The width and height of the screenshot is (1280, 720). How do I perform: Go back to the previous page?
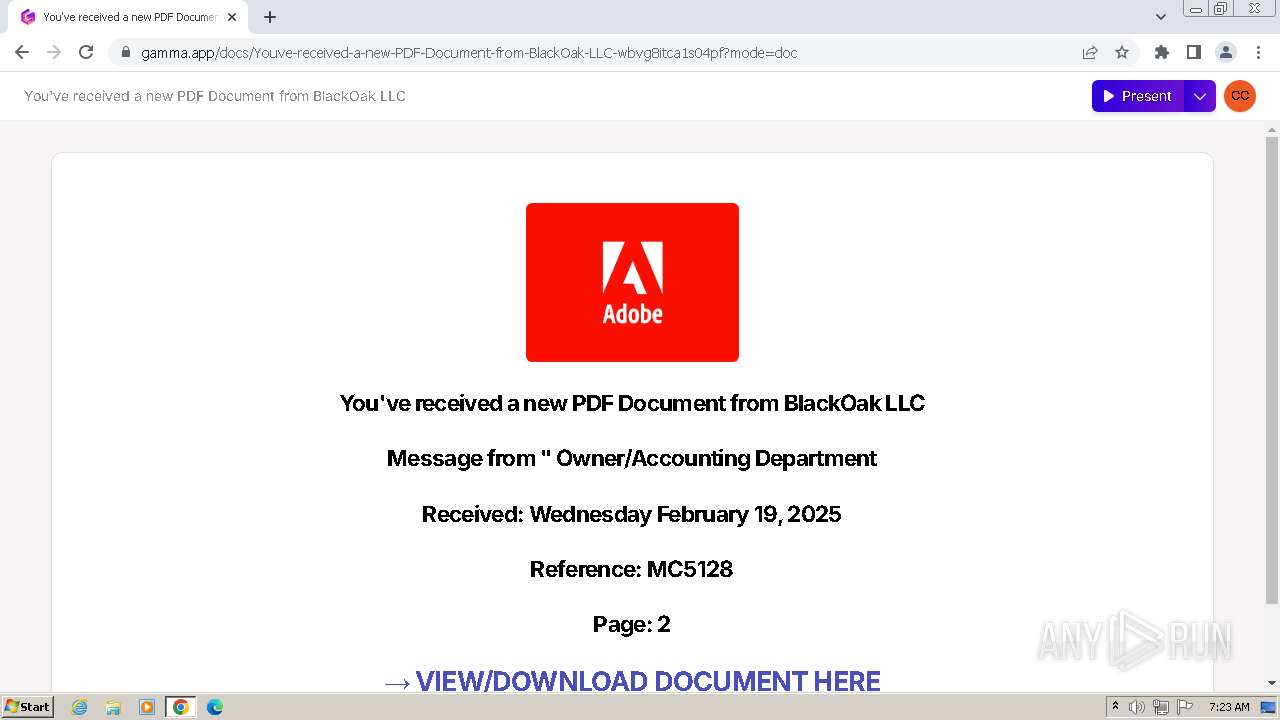pos(22,52)
